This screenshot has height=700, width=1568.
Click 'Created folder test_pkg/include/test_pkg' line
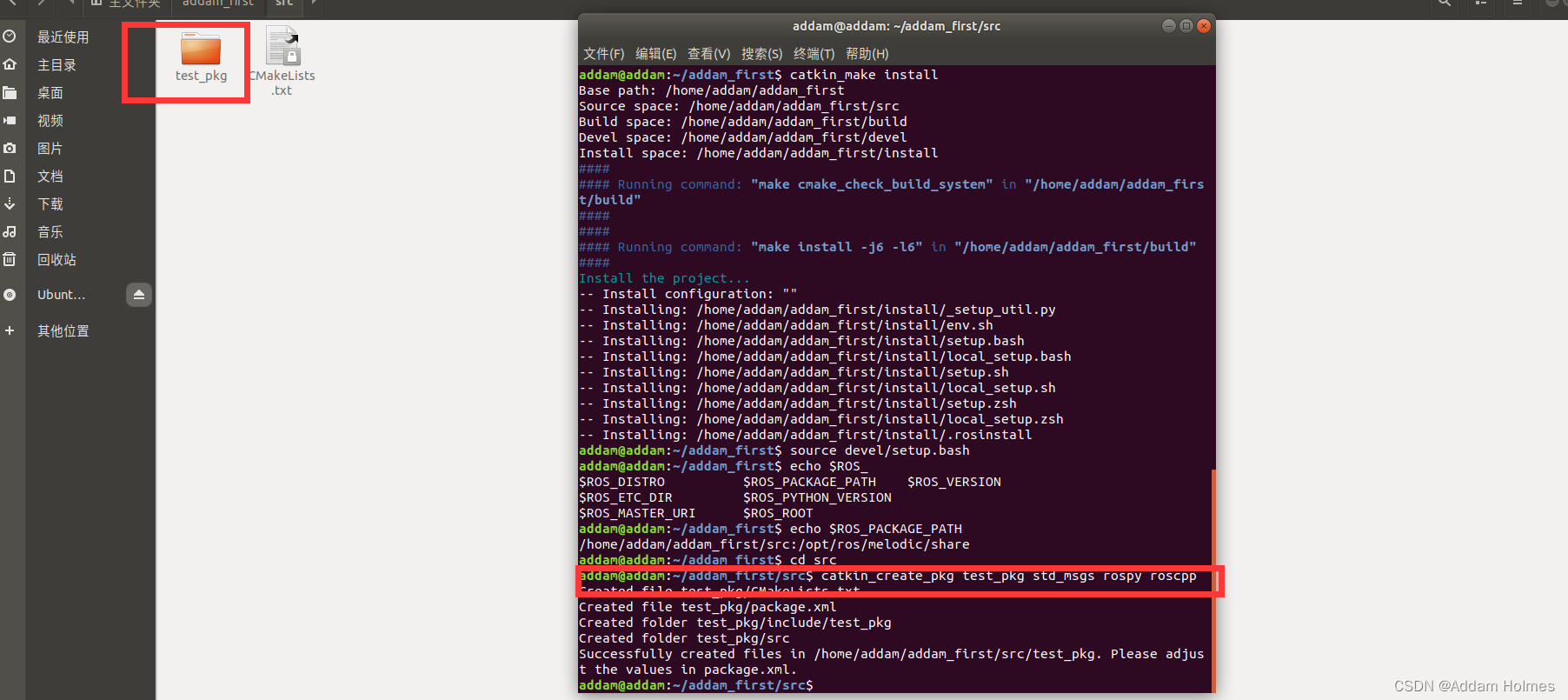tap(735, 623)
